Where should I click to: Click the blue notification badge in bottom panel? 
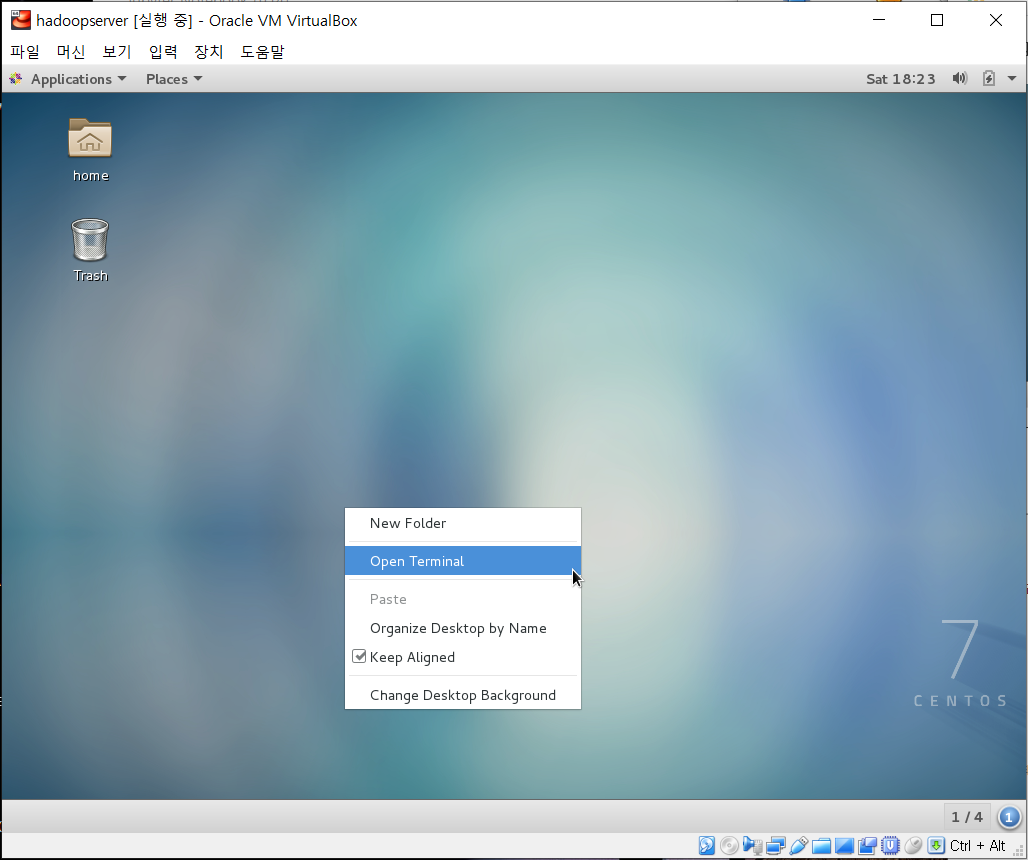click(1009, 817)
